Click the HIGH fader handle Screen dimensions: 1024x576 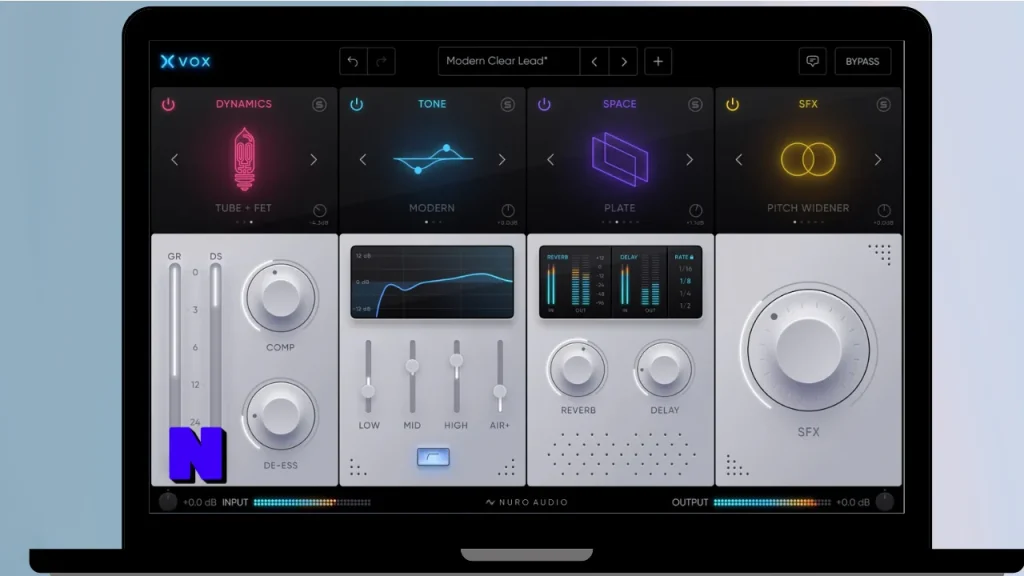[x=456, y=360]
